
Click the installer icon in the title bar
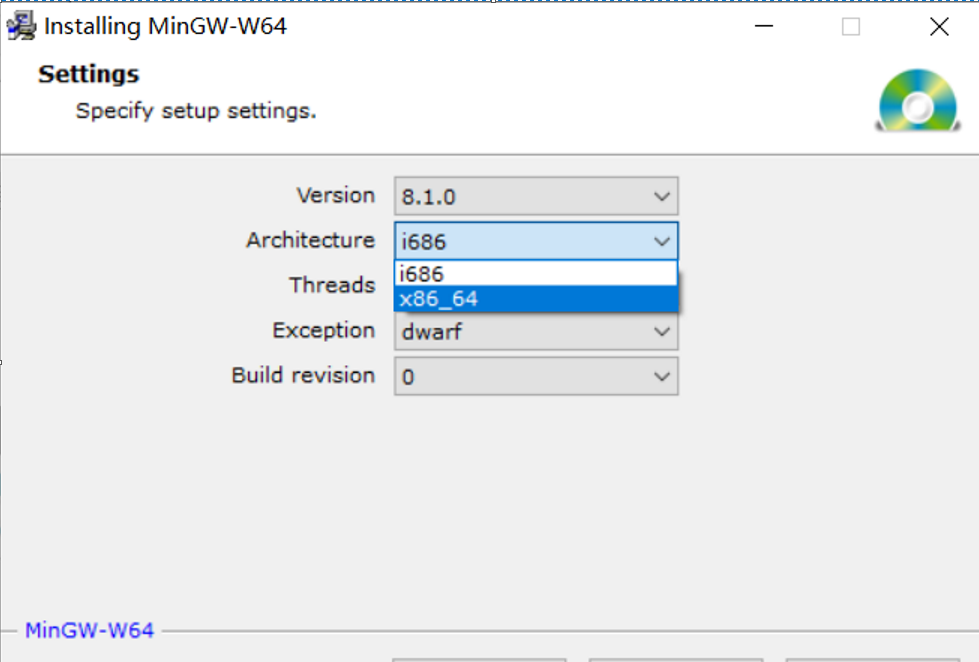point(21,27)
